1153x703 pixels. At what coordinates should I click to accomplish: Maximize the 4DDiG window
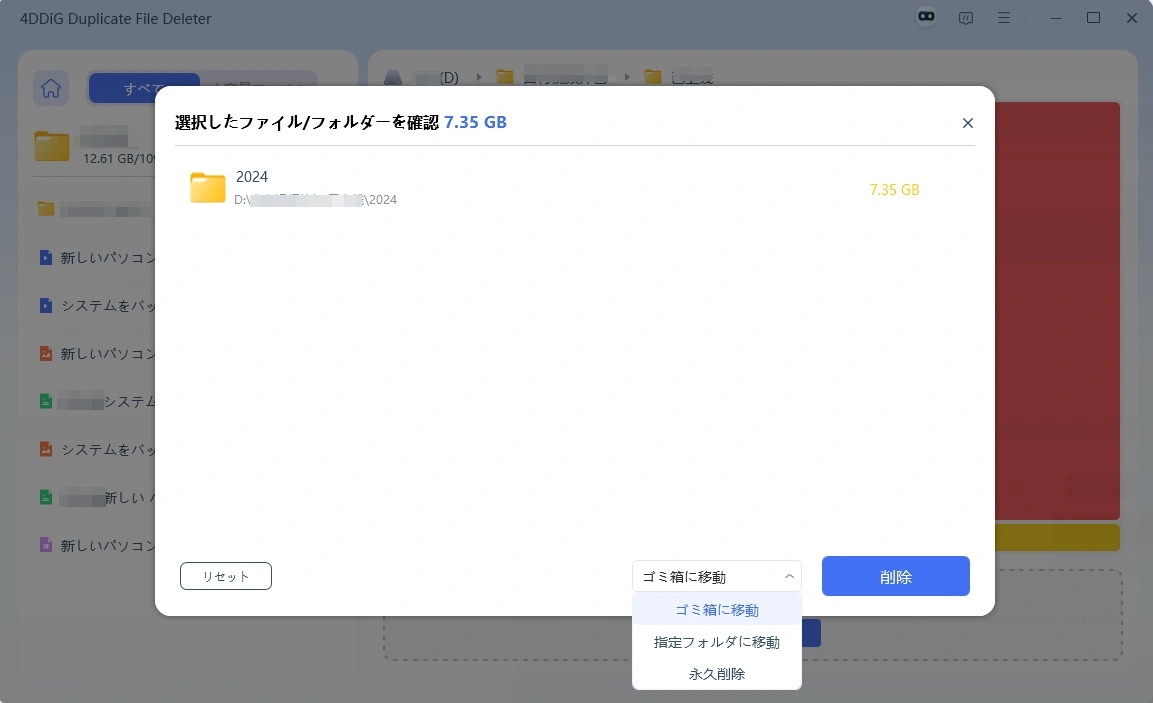1093,18
